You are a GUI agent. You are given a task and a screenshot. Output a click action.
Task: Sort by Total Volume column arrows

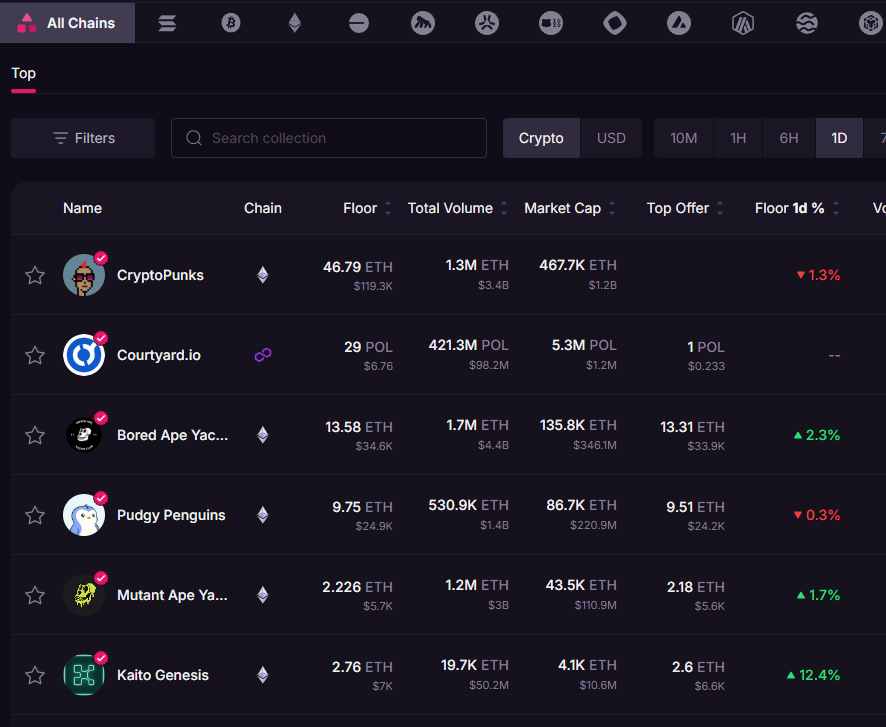(504, 208)
